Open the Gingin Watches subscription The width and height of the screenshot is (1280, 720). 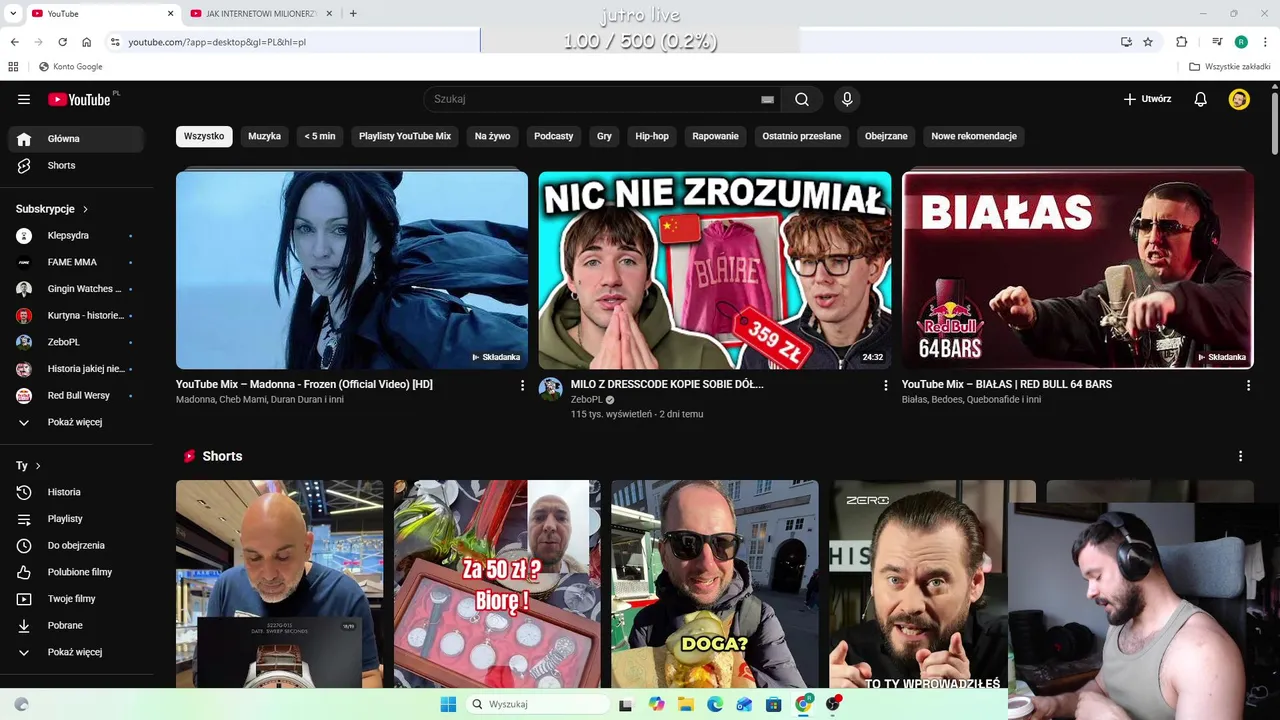tap(77, 289)
